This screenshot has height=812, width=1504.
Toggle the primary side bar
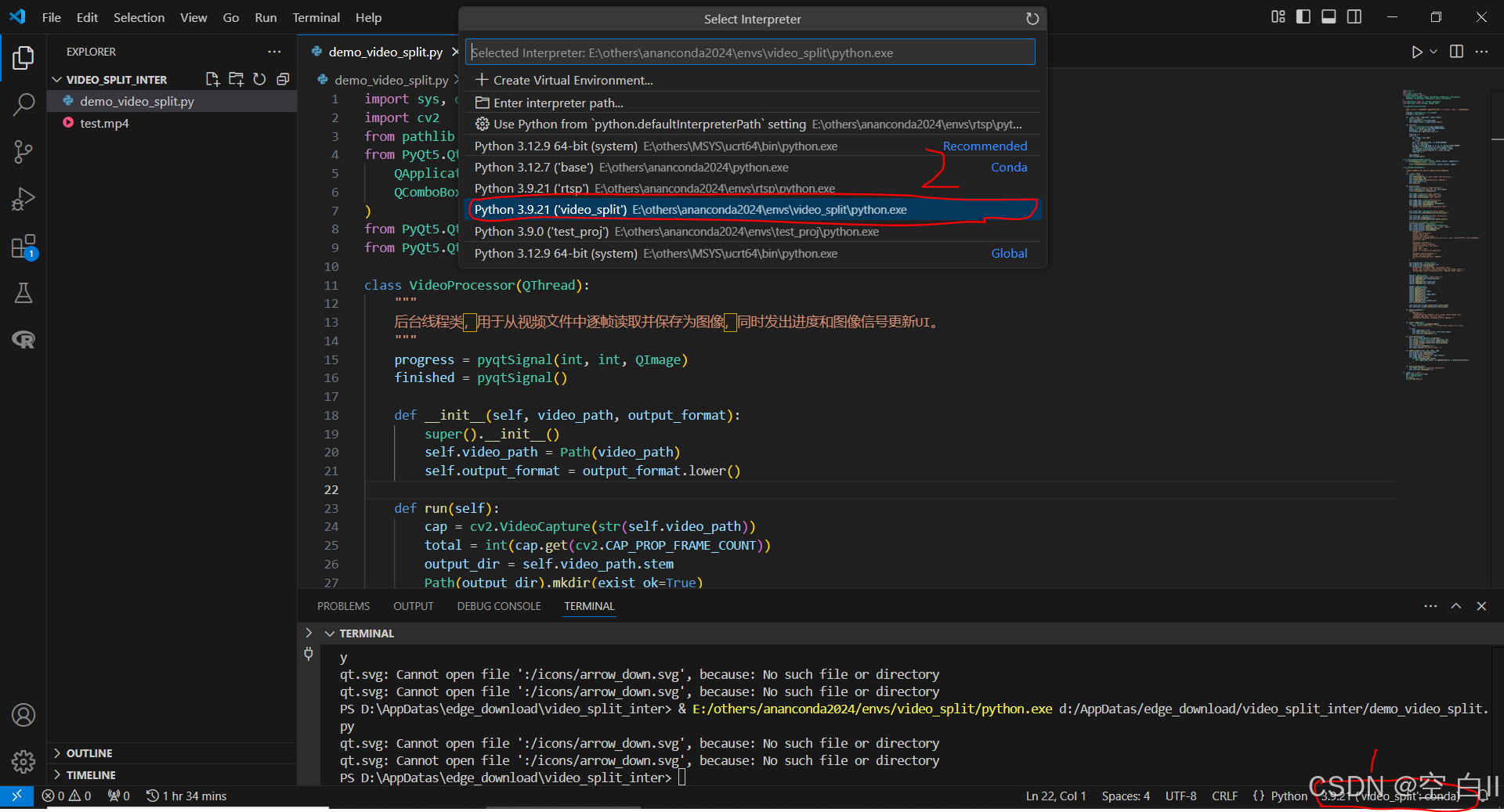point(1303,17)
